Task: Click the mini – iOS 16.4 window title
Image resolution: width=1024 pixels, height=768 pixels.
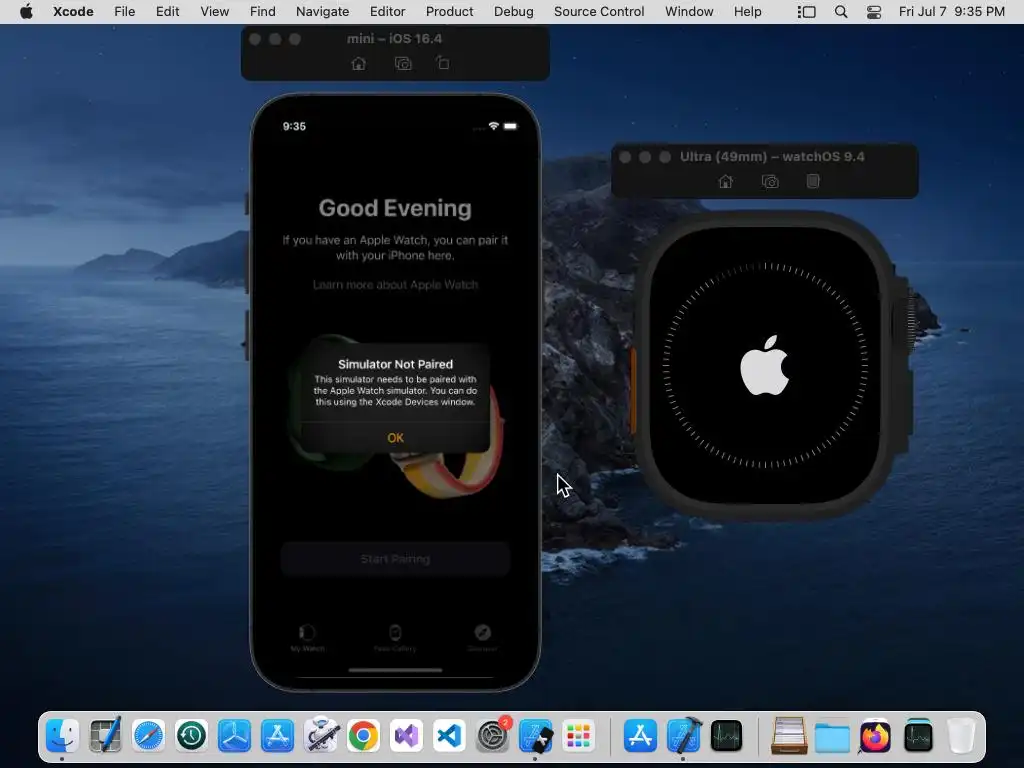Action: coord(394,39)
